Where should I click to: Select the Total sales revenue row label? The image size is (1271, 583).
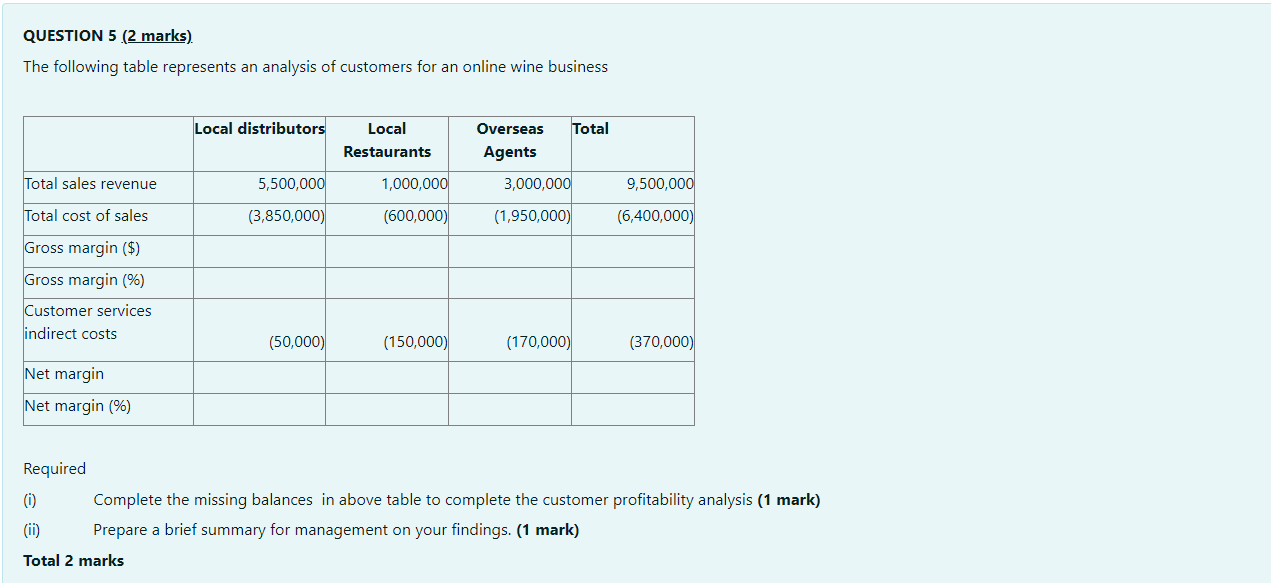click(90, 184)
